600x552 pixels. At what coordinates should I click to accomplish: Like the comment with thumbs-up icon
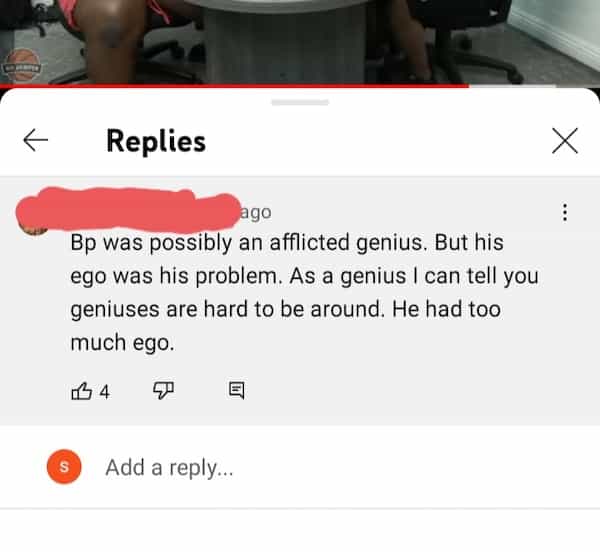point(82,391)
